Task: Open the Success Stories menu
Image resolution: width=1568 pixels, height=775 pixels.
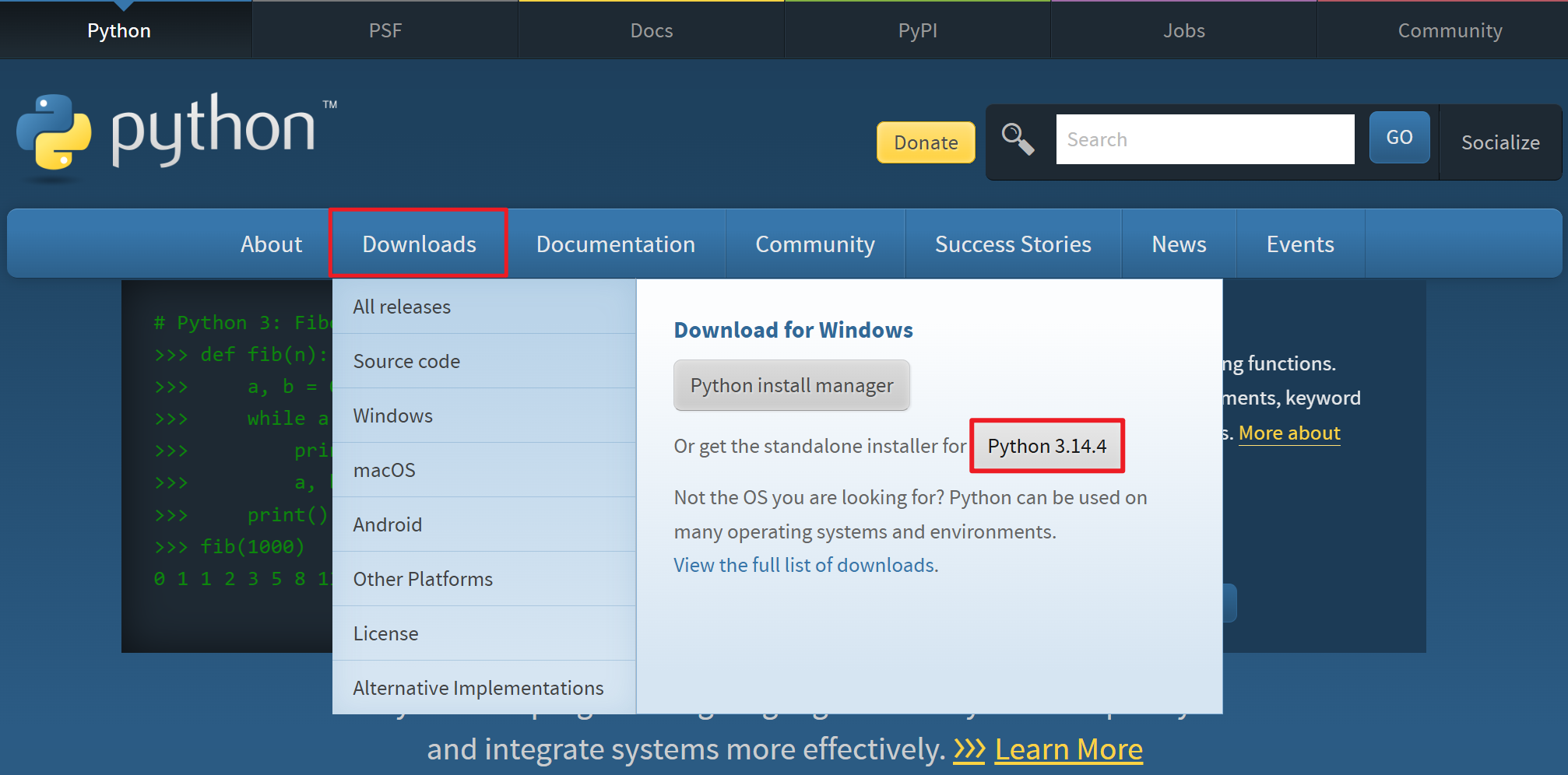Action: (1013, 244)
